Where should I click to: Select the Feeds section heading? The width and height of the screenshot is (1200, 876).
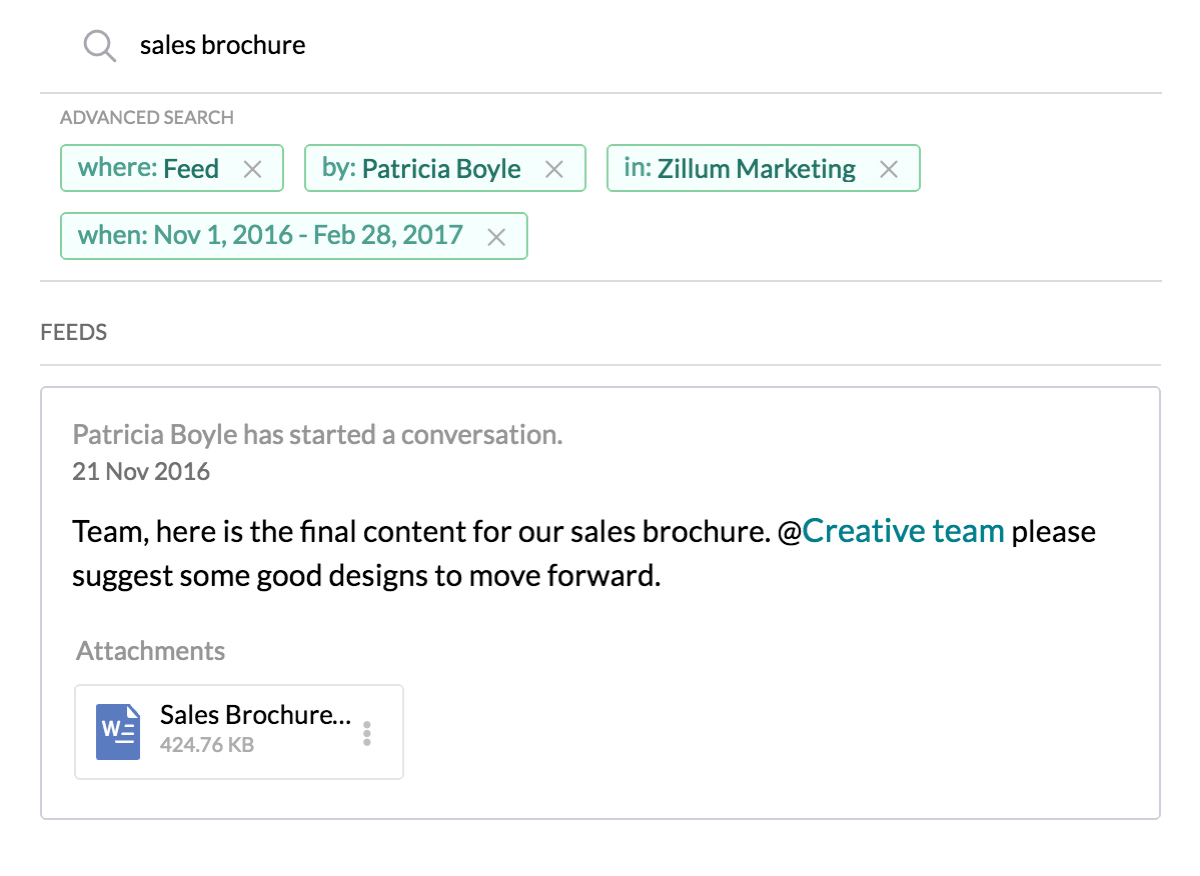[x=73, y=333]
